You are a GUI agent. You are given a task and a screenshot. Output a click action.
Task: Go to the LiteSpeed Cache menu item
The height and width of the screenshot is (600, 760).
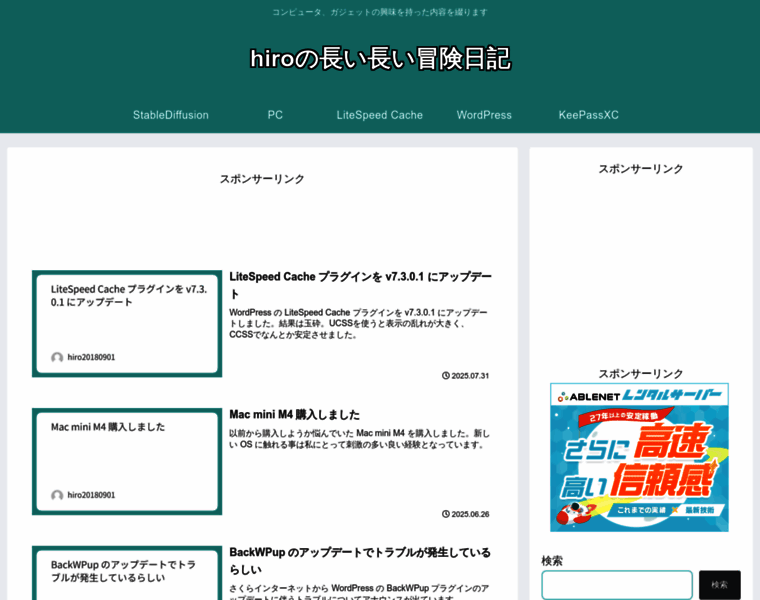(x=379, y=115)
